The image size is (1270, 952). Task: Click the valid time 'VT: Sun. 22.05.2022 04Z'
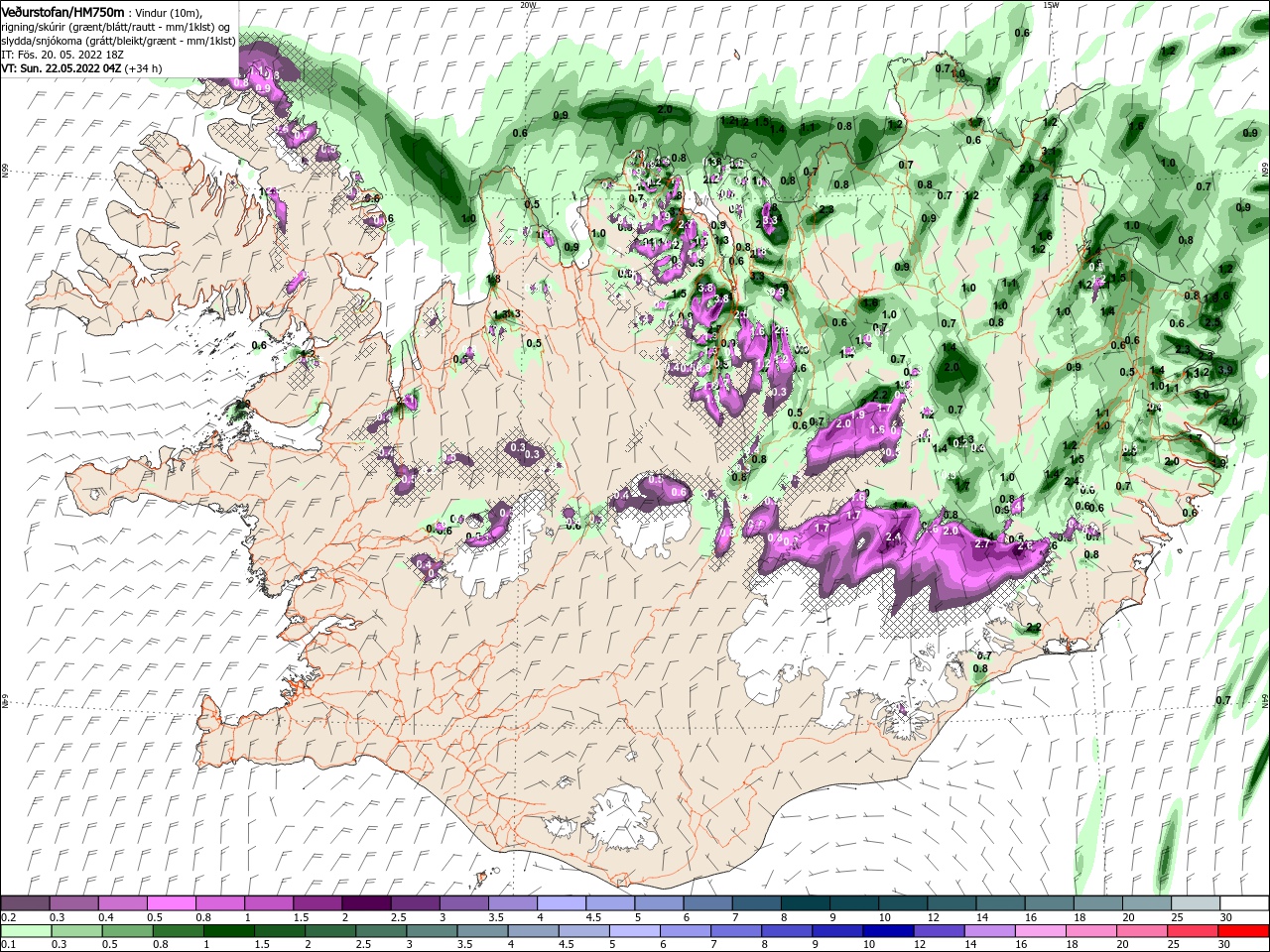coord(62,68)
